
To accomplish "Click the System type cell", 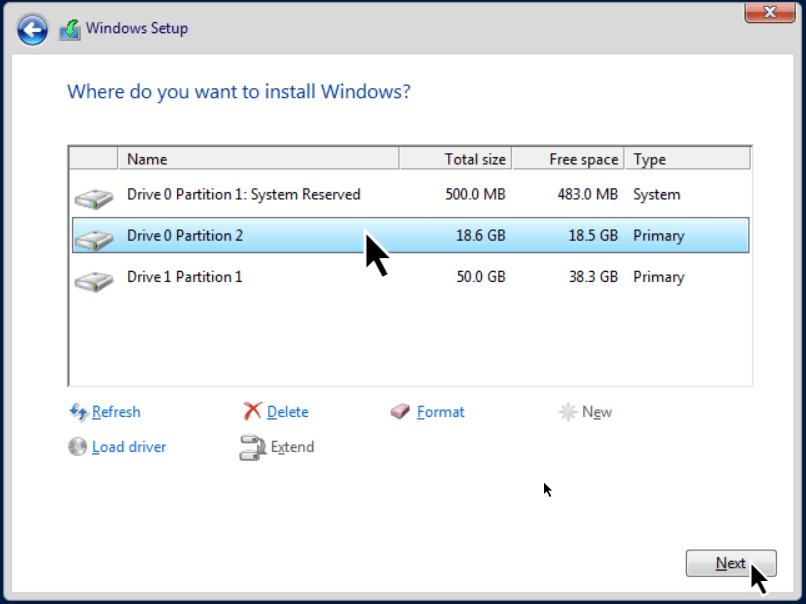I will click(656, 195).
